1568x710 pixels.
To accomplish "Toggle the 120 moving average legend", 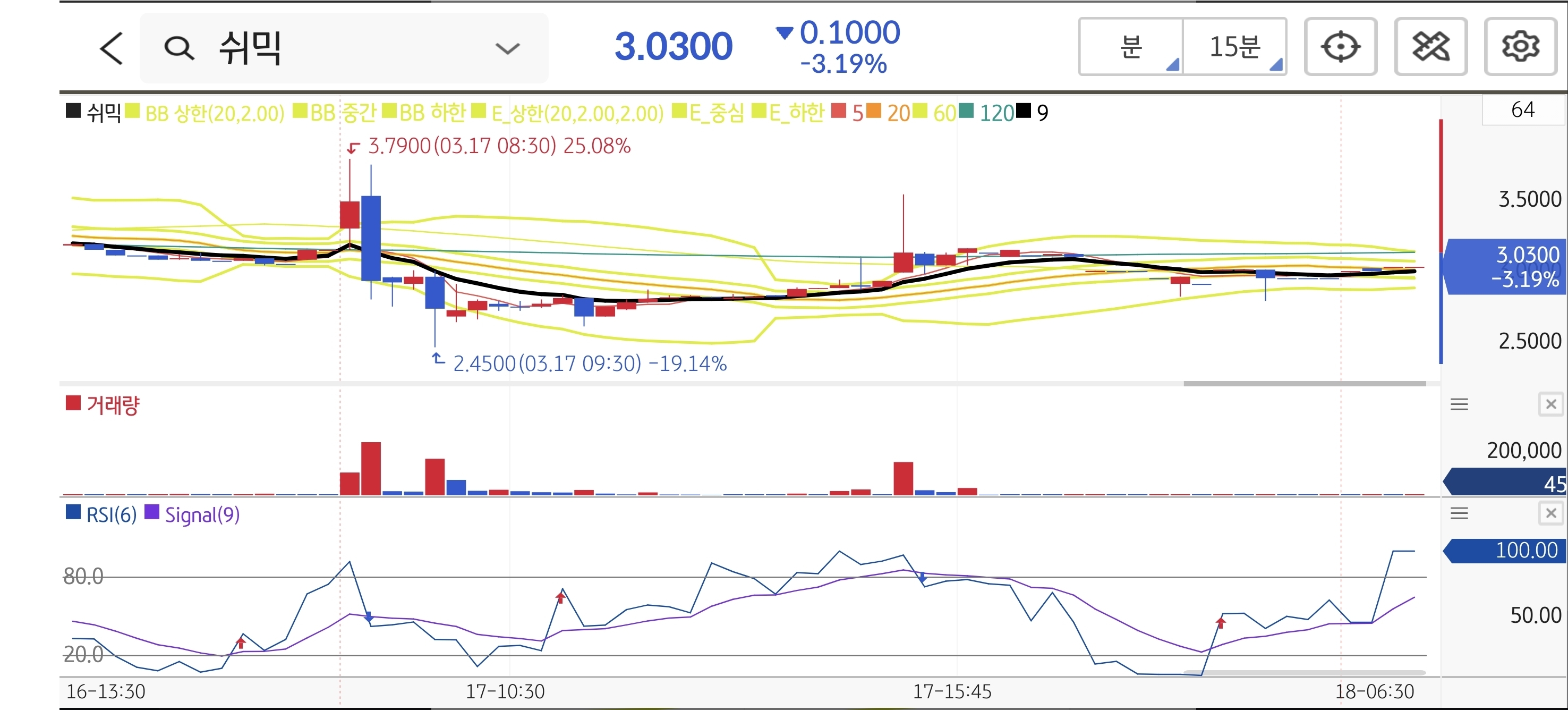I will click(988, 113).
